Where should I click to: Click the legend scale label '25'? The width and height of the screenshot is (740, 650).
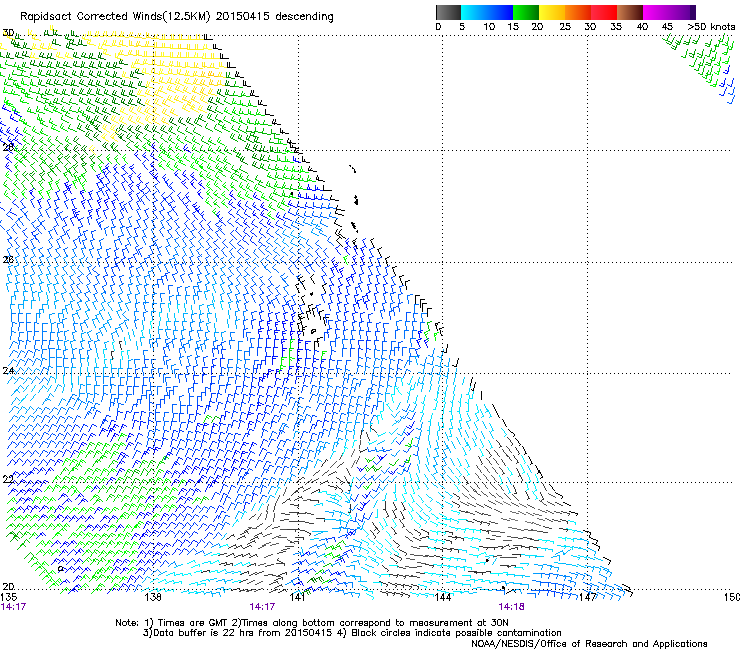[x=565, y=27]
